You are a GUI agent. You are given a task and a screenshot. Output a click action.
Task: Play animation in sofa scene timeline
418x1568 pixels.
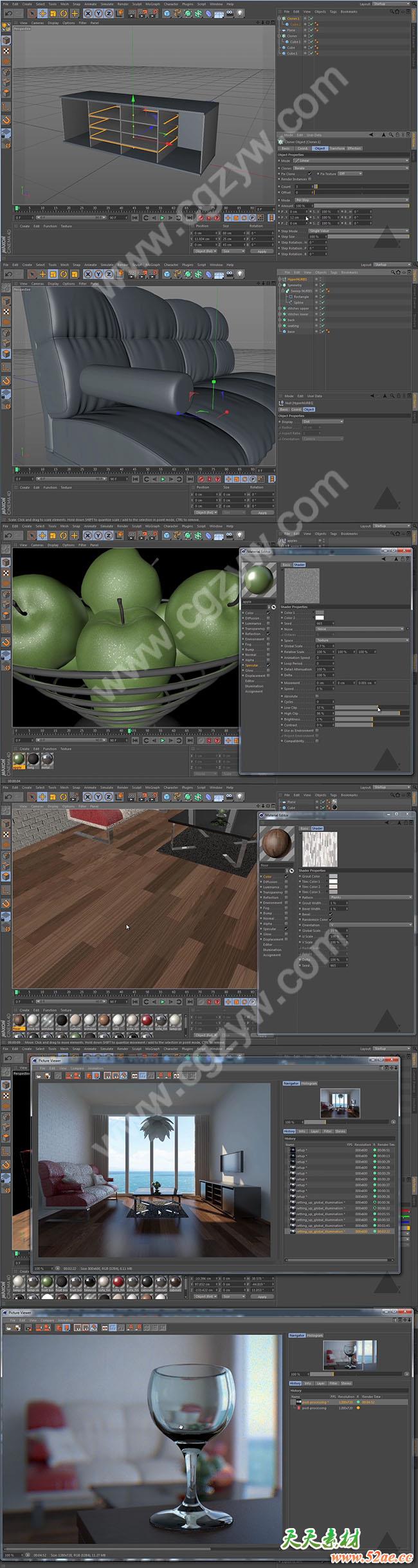(x=162, y=479)
